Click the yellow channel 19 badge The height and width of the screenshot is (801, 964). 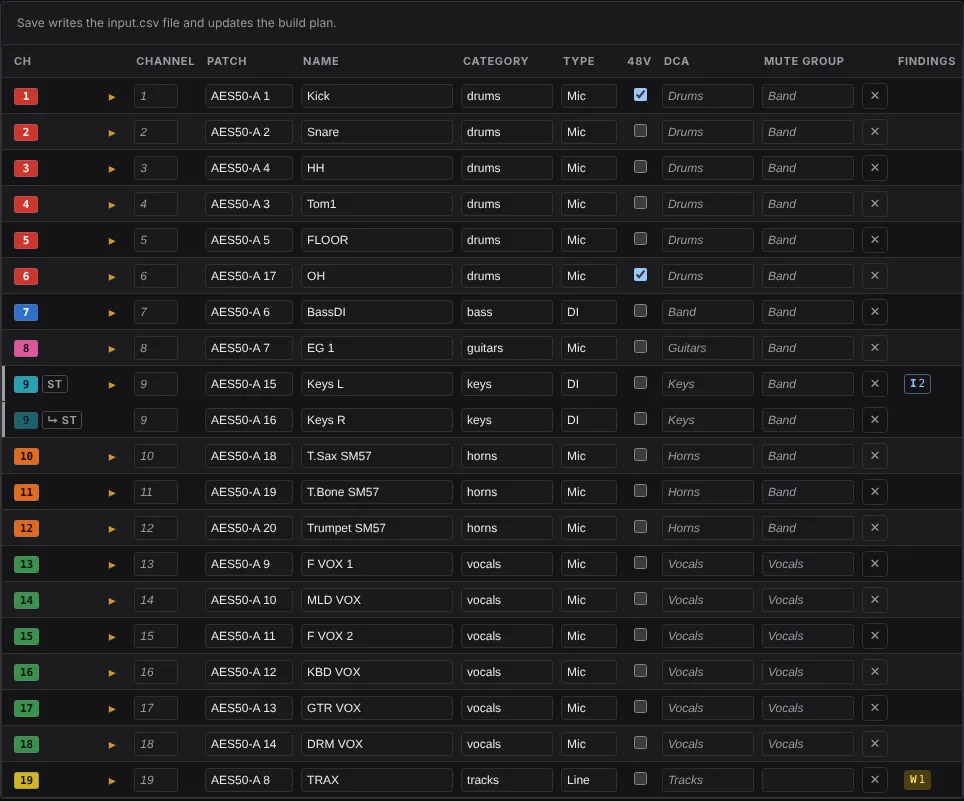[x=26, y=780]
